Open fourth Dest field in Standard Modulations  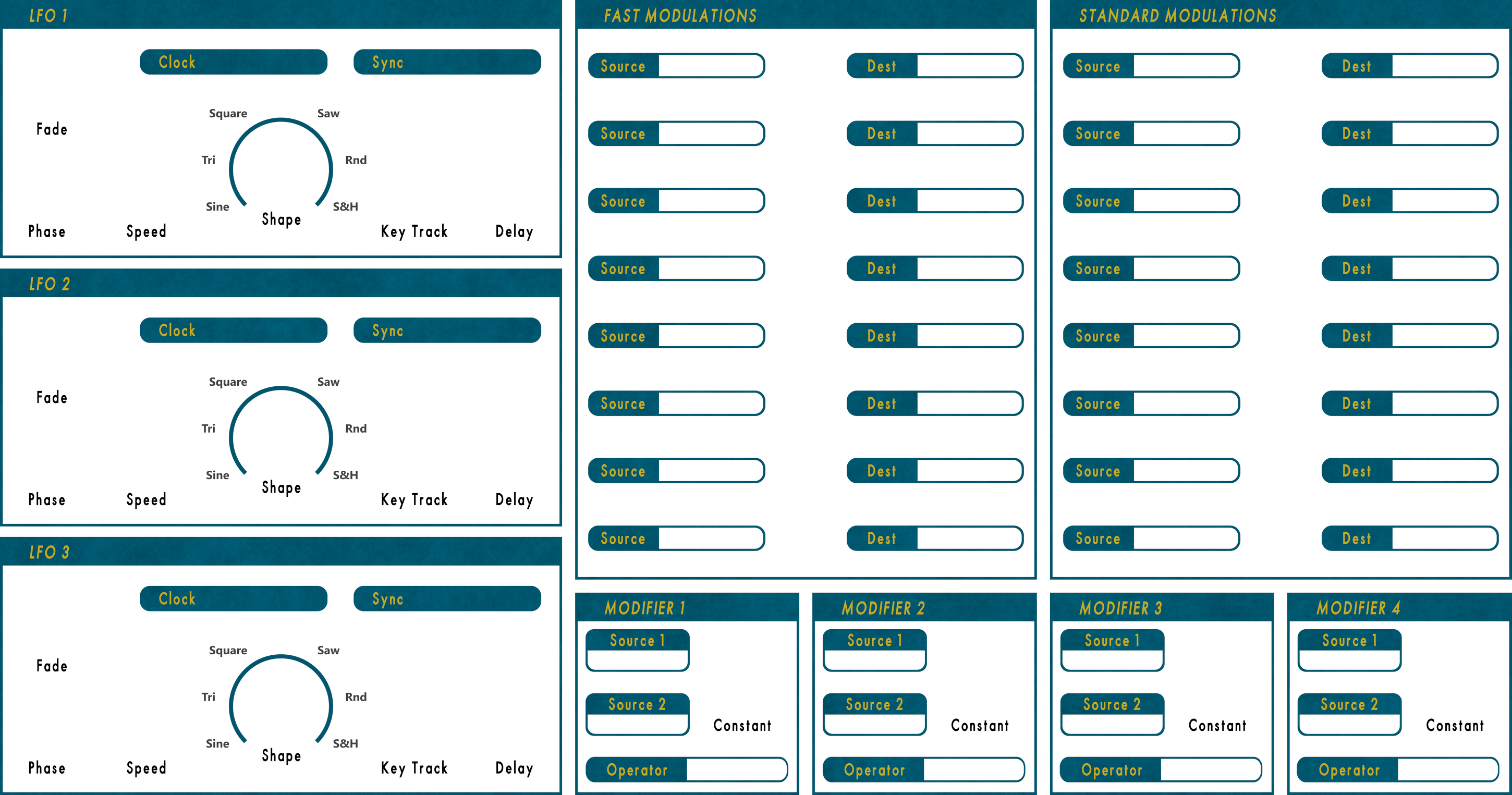click(1410, 268)
